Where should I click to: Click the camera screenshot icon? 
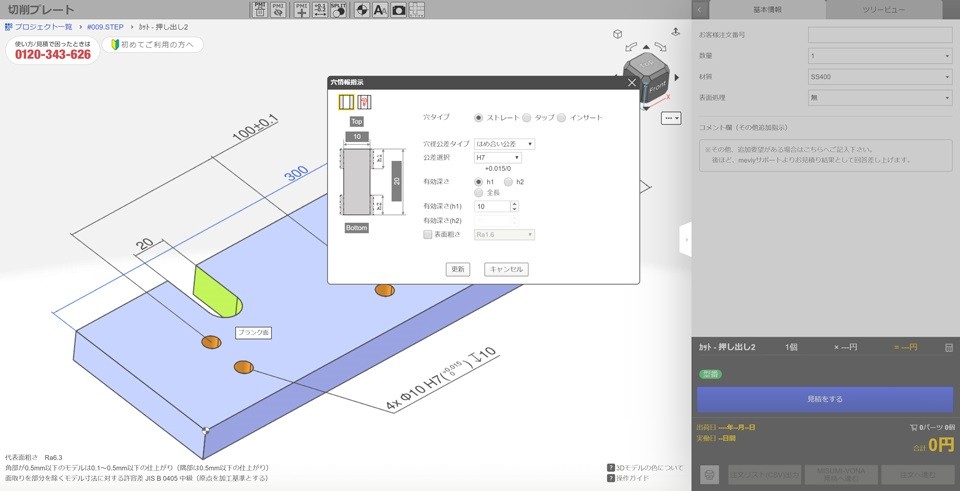(398, 10)
